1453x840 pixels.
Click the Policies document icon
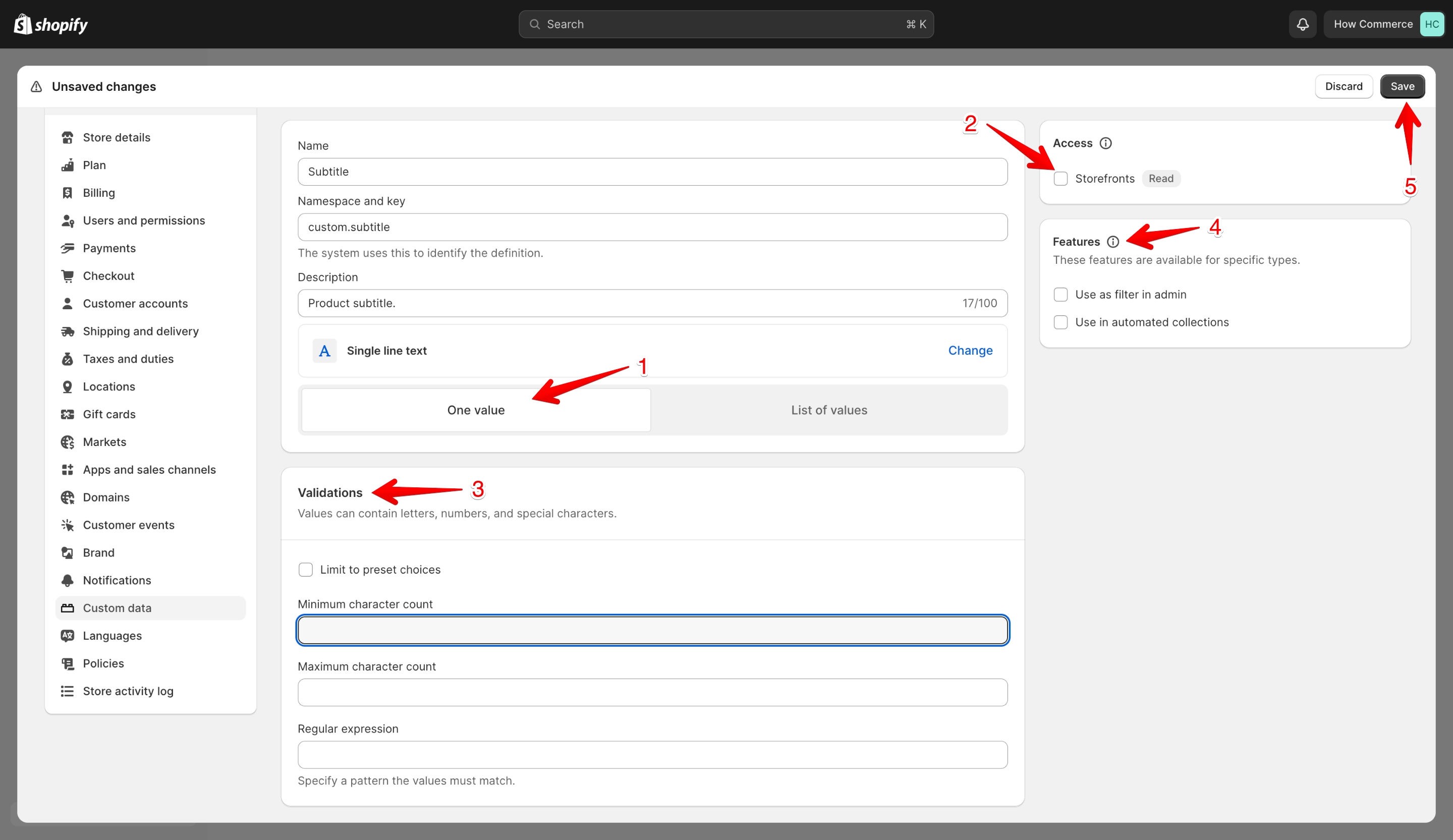click(68, 663)
